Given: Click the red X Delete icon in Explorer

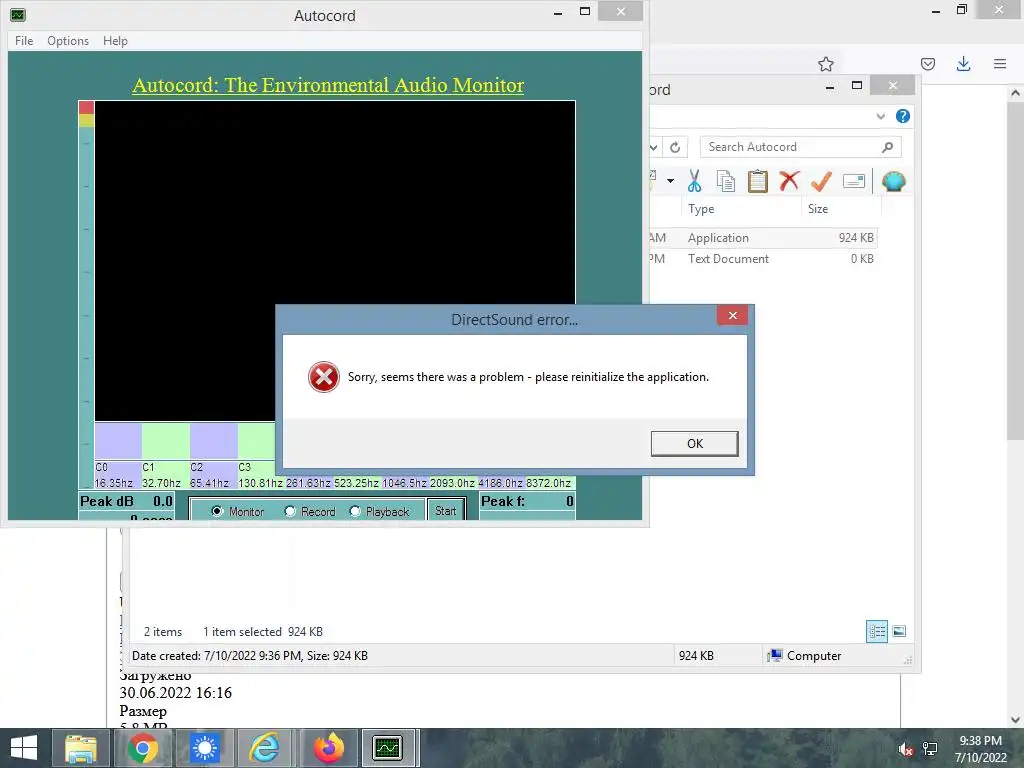Looking at the screenshot, I should pos(789,180).
